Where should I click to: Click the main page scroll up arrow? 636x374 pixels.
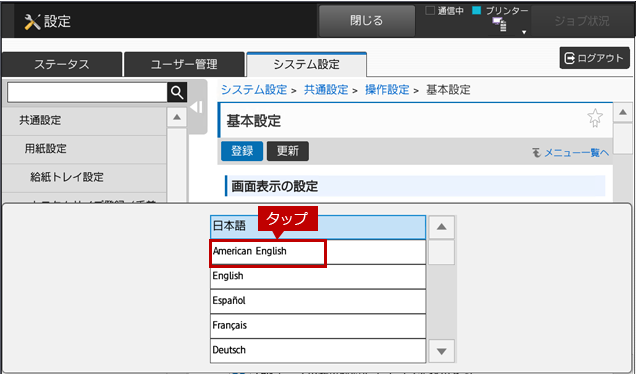623,112
